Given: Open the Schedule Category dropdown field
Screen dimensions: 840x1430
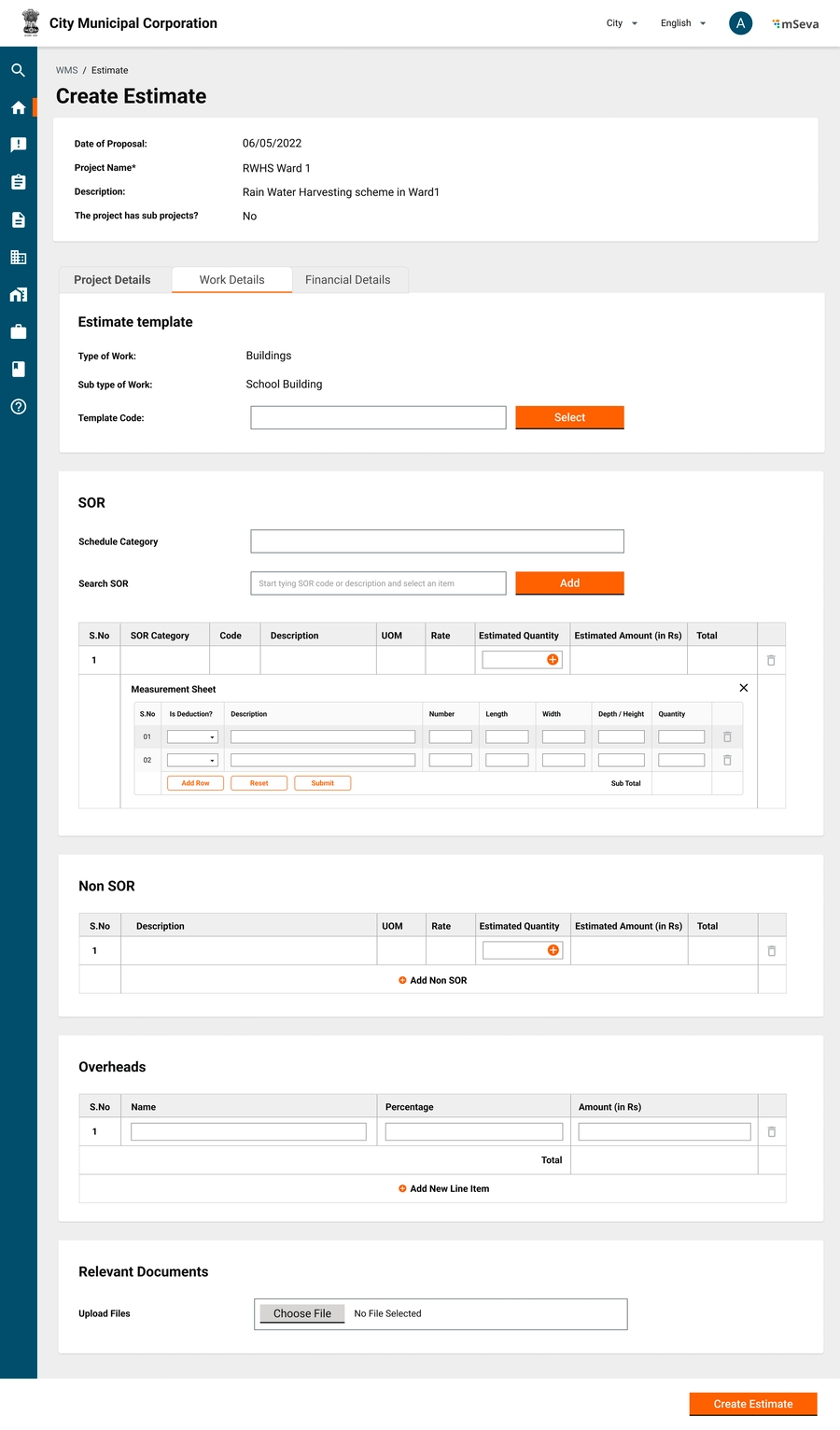Looking at the screenshot, I should 437,541.
